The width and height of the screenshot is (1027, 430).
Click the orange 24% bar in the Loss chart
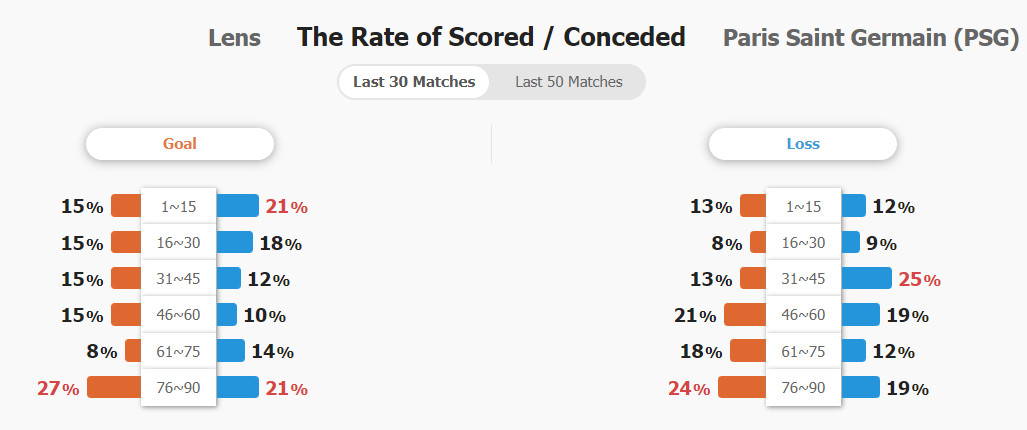pos(742,387)
